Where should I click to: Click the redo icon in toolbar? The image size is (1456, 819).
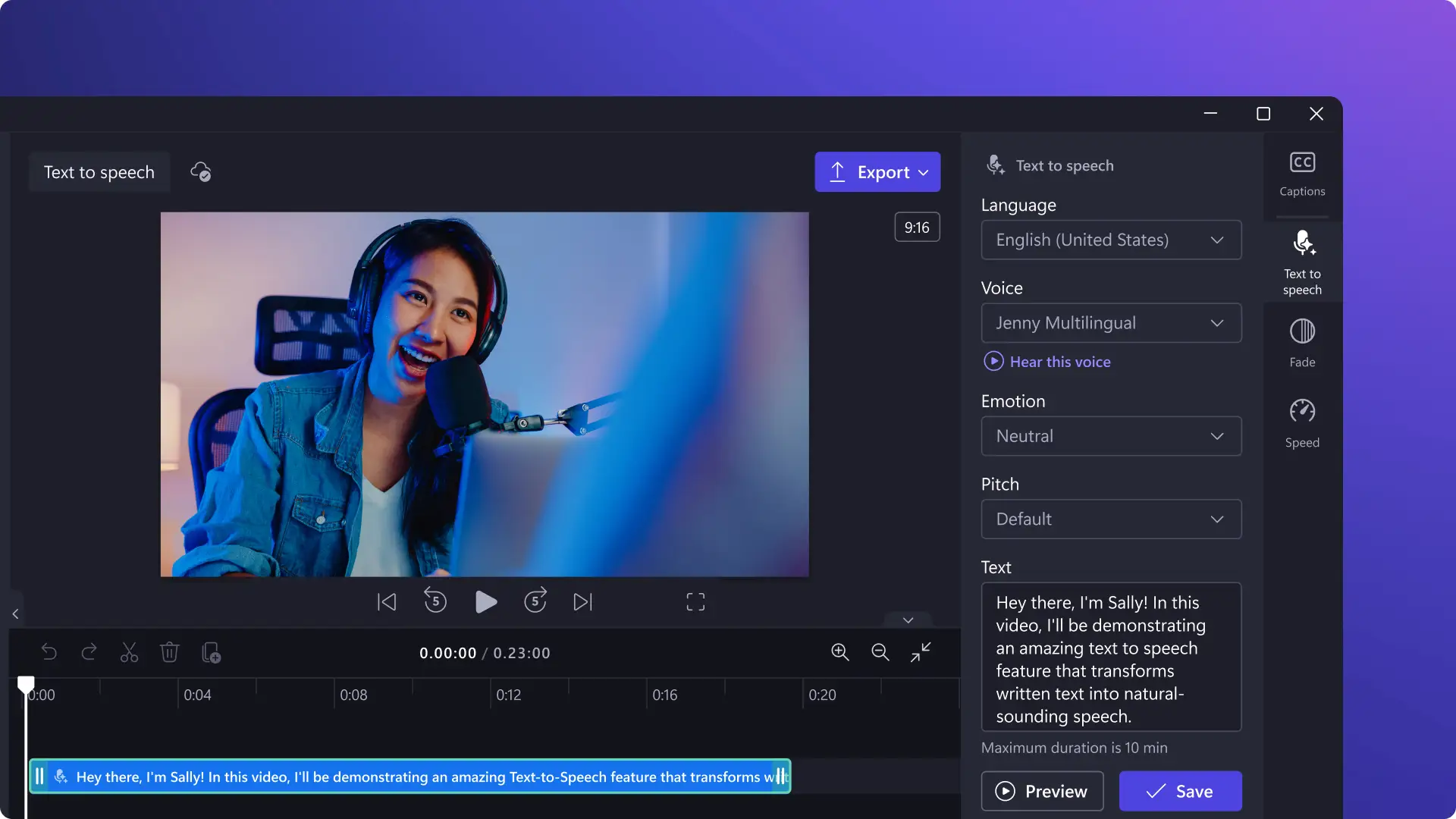click(89, 653)
